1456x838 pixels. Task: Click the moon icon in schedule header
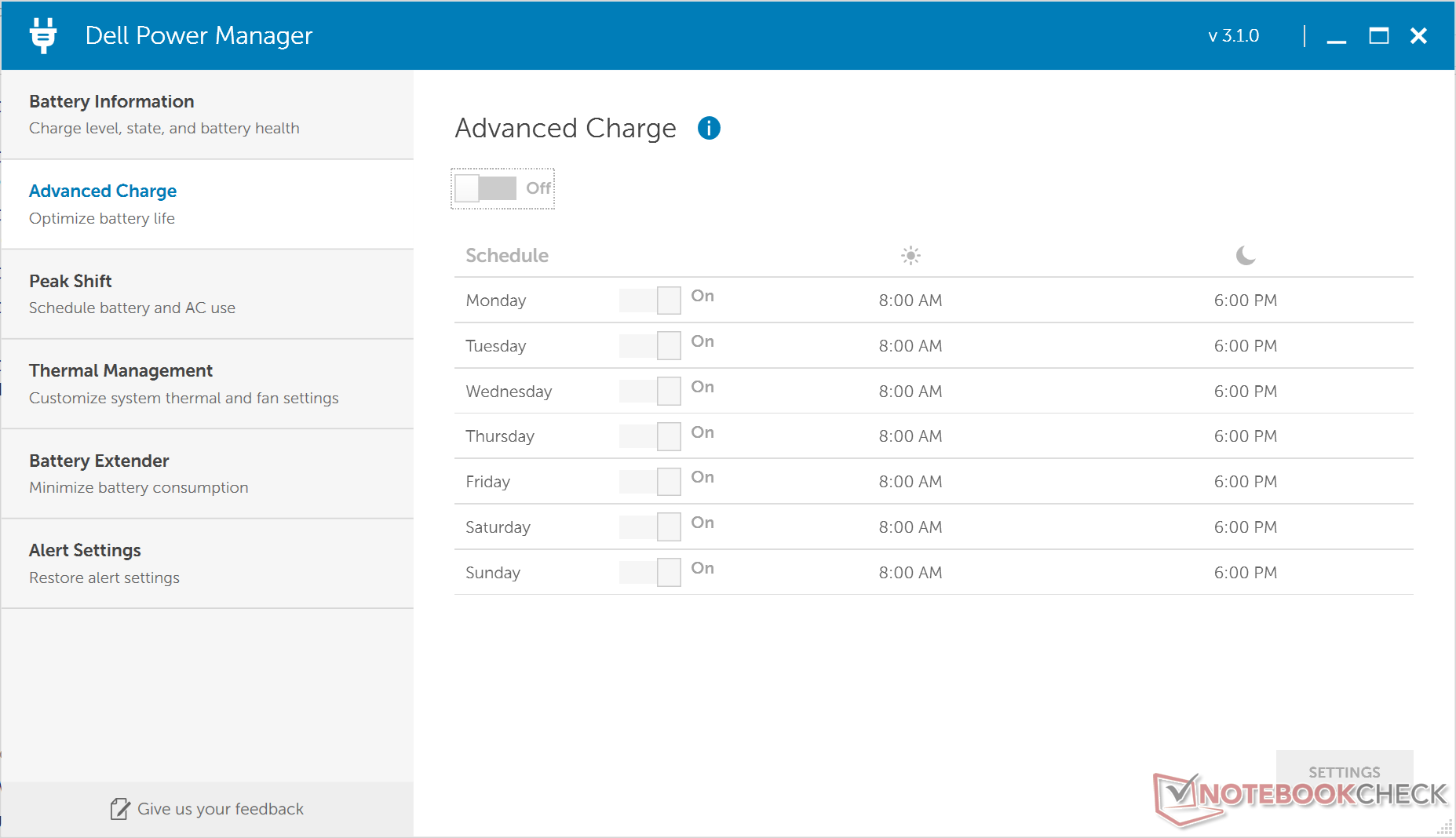tap(1246, 256)
